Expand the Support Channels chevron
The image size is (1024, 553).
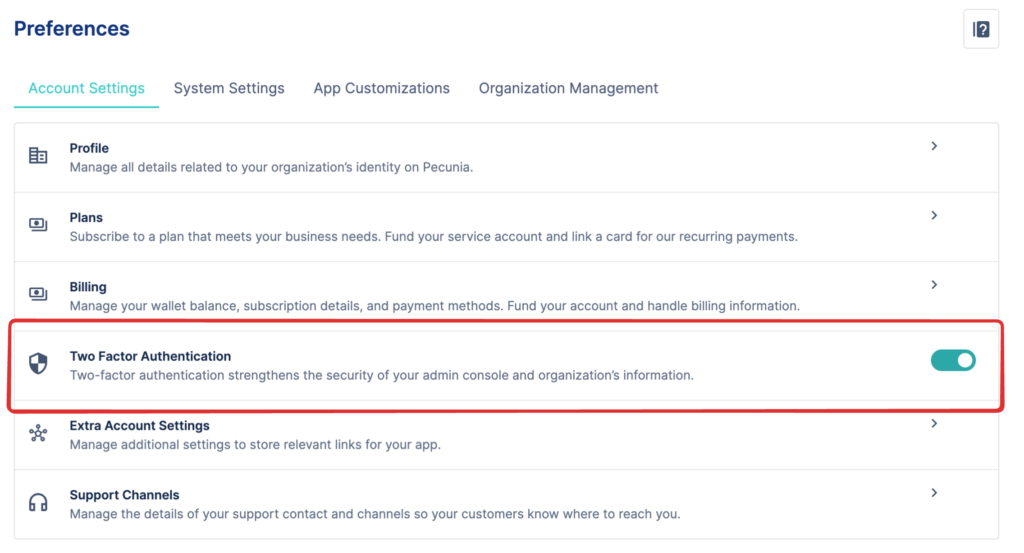tap(934, 493)
